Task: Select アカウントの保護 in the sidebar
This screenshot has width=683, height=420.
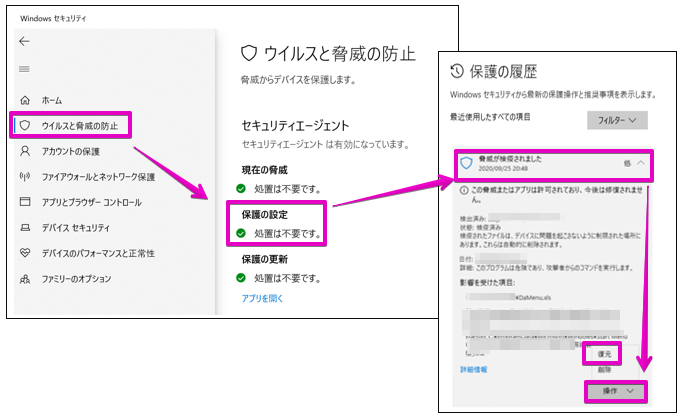Action: pyautogui.click(x=71, y=151)
